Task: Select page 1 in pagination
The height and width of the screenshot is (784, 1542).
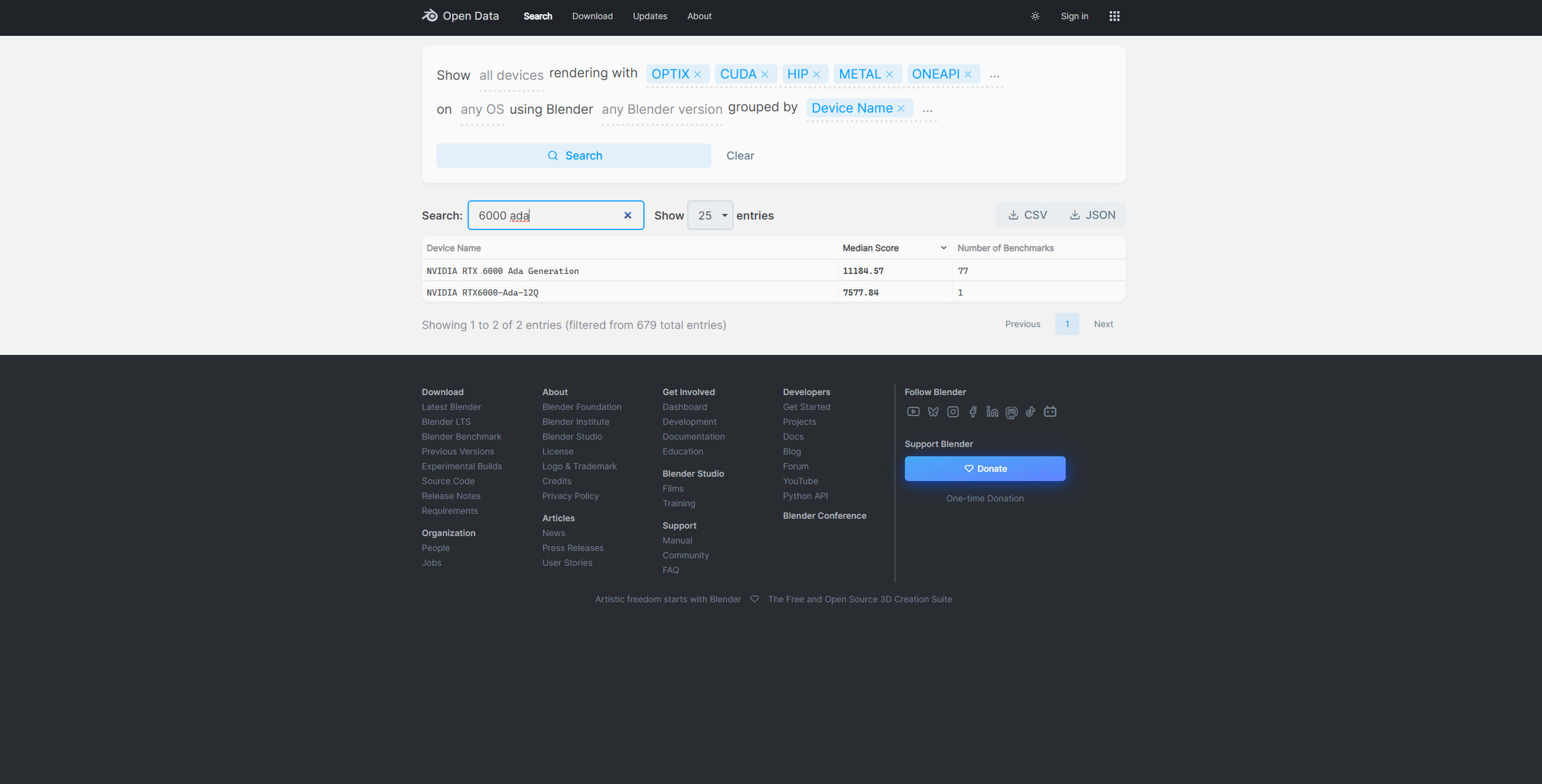Action: (1067, 324)
